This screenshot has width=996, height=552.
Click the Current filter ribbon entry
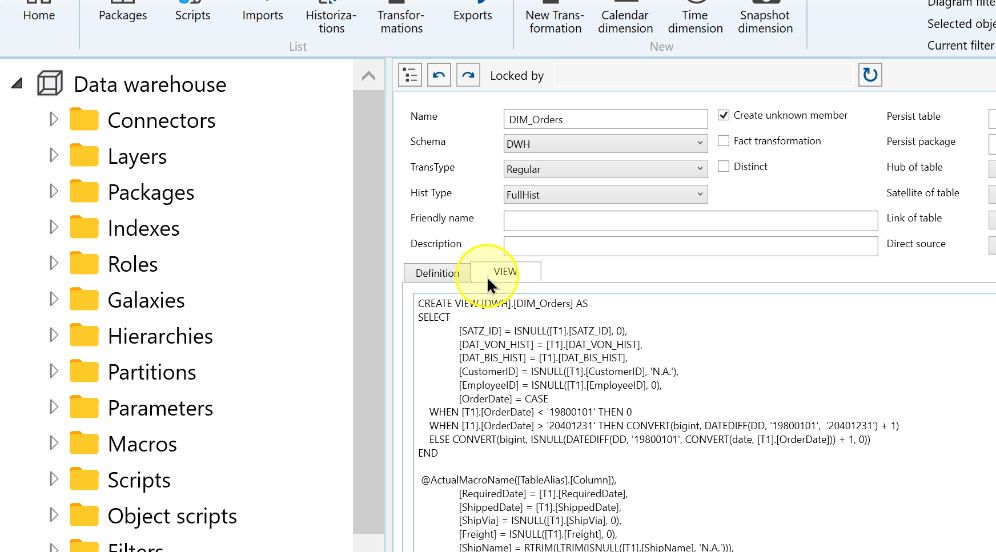(x=961, y=46)
